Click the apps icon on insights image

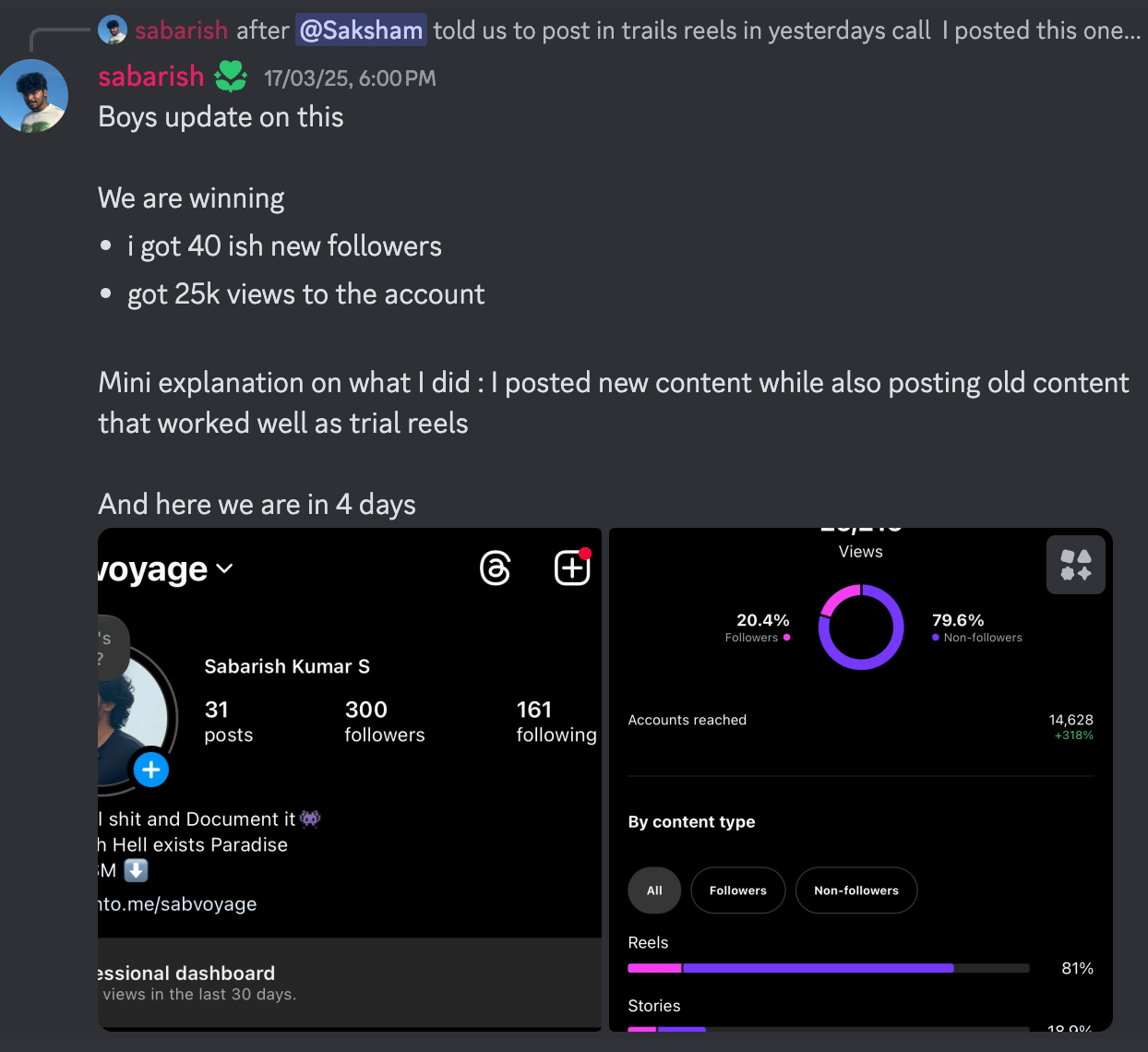click(x=1075, y=565)
